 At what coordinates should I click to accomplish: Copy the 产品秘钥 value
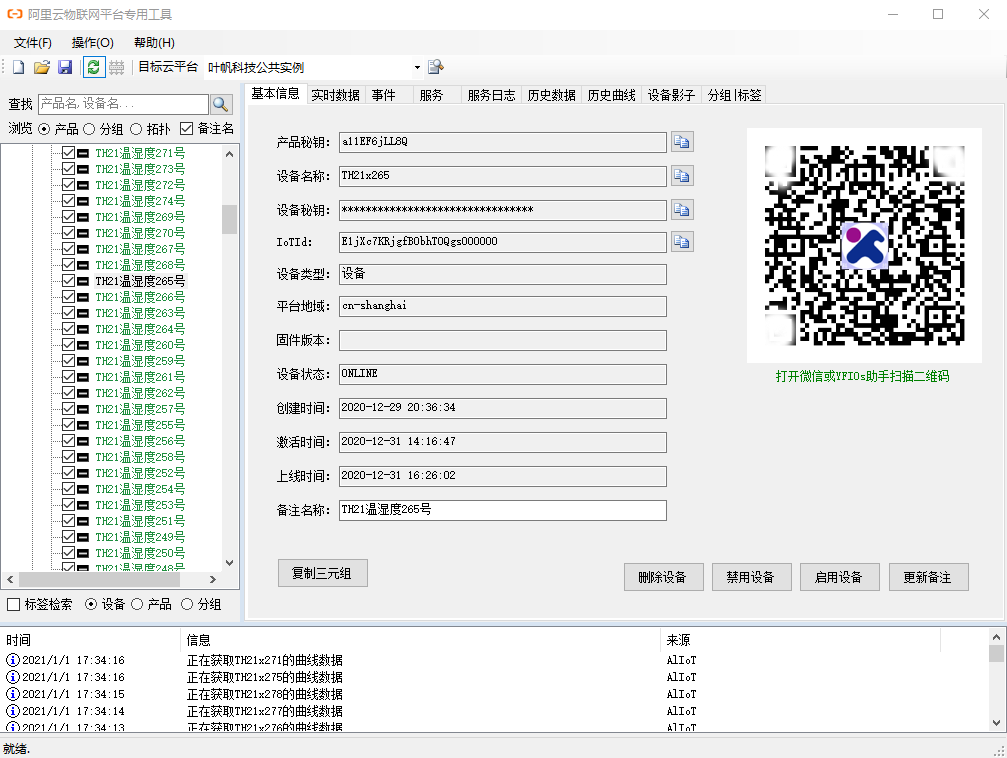(x=682, y=142)
